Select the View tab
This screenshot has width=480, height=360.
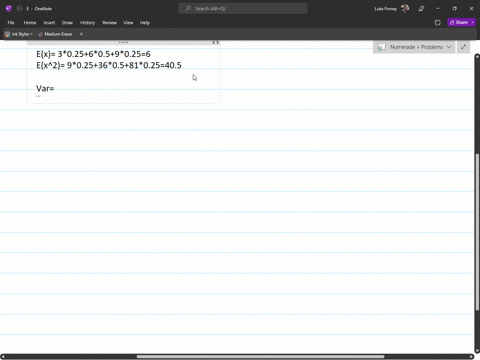click(x=128, y=23)
